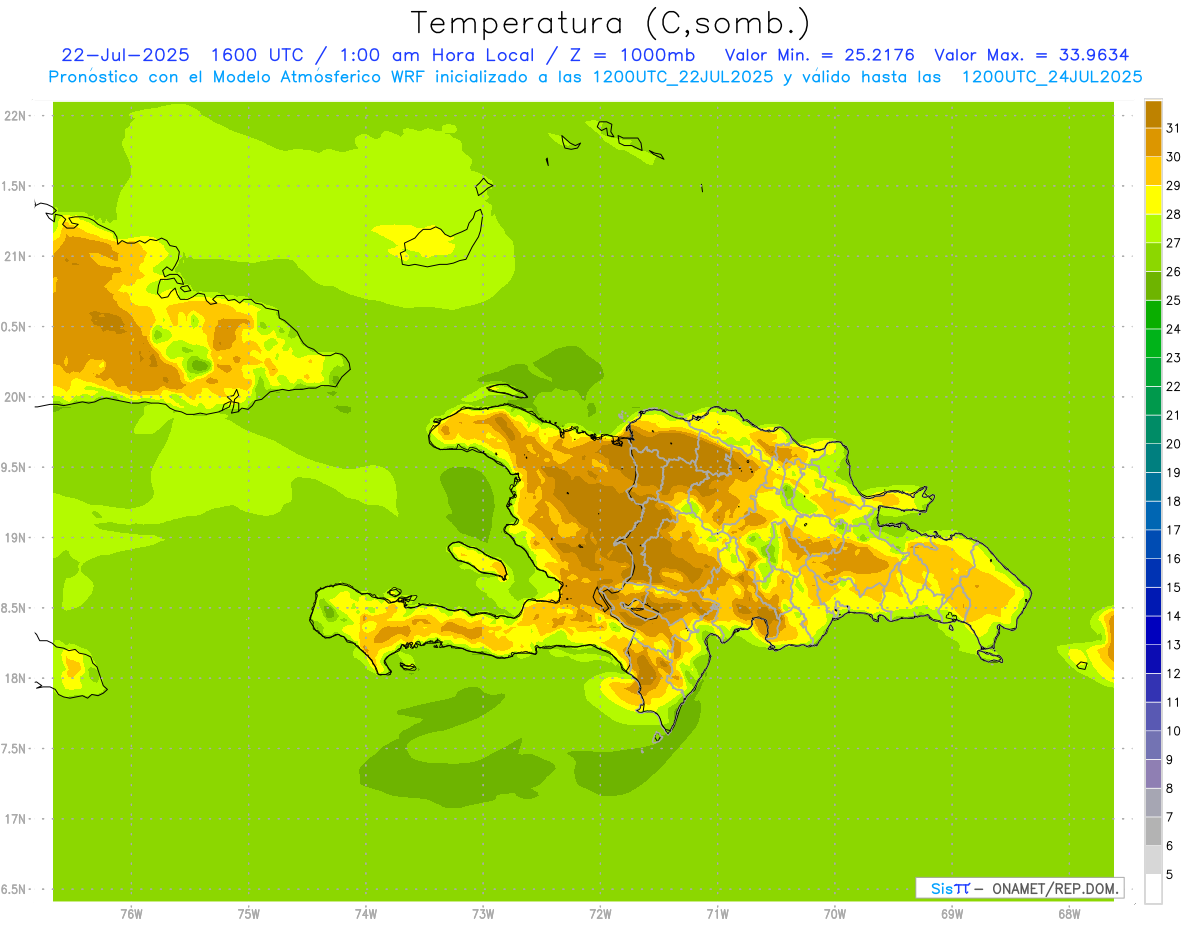Click the '20N' latitude axis label
The image size is (1200, 927).
tap(14, 397)
